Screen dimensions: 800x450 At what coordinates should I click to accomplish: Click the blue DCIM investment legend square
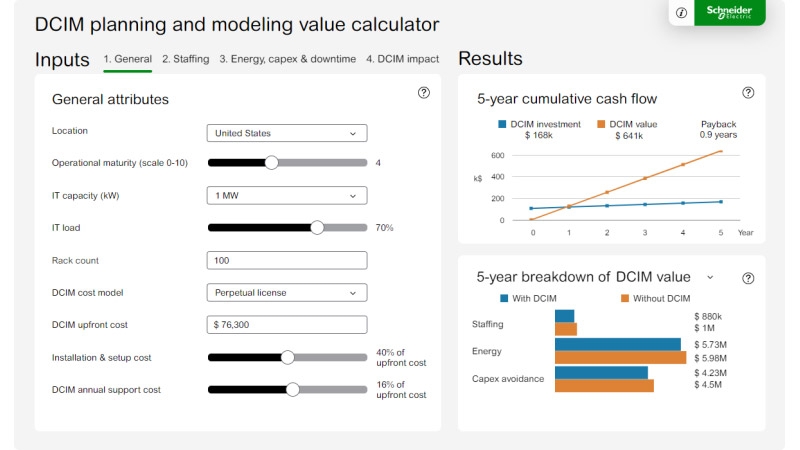[502, 125]
